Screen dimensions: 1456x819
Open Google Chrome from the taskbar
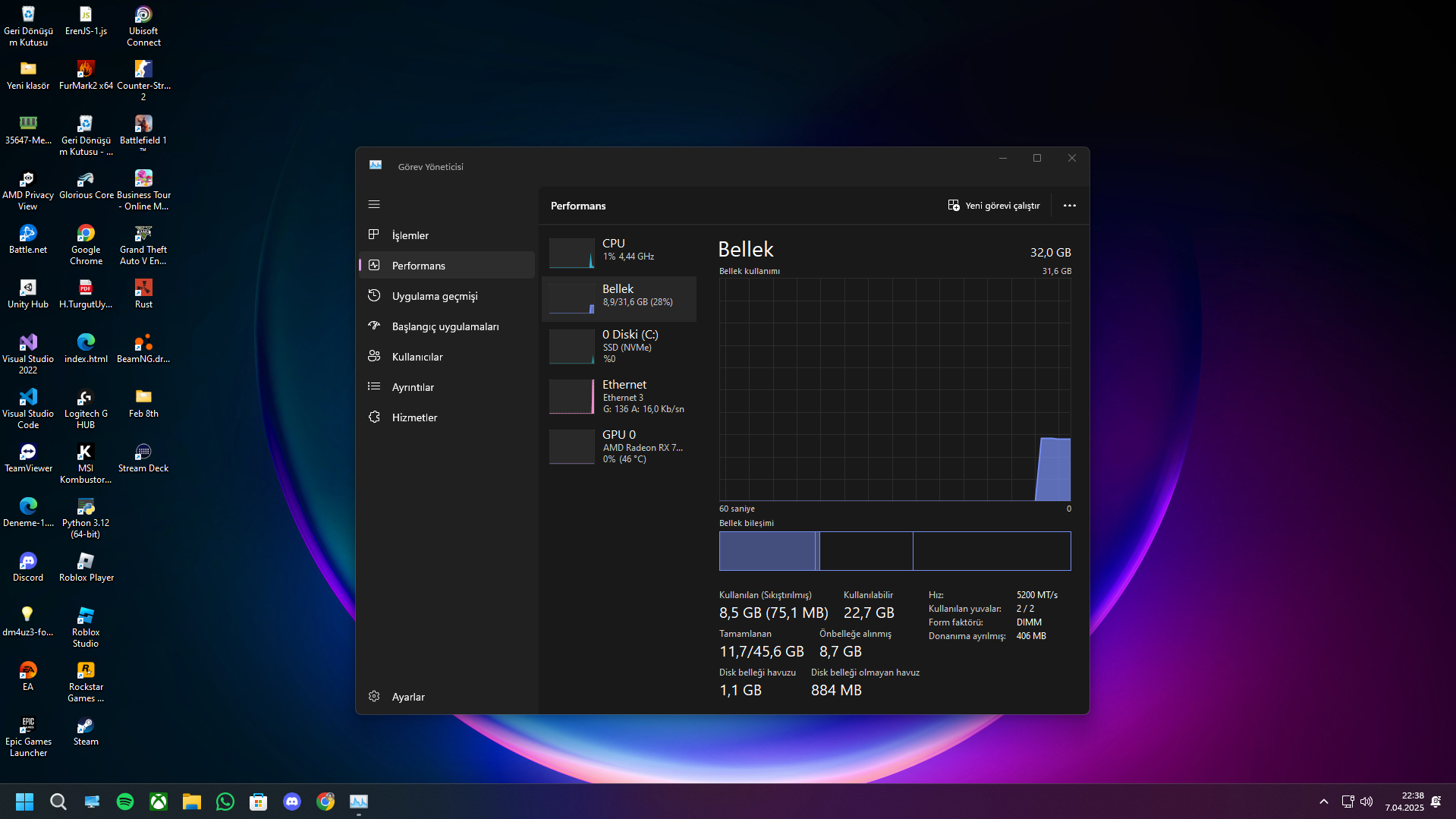point(325,802)
